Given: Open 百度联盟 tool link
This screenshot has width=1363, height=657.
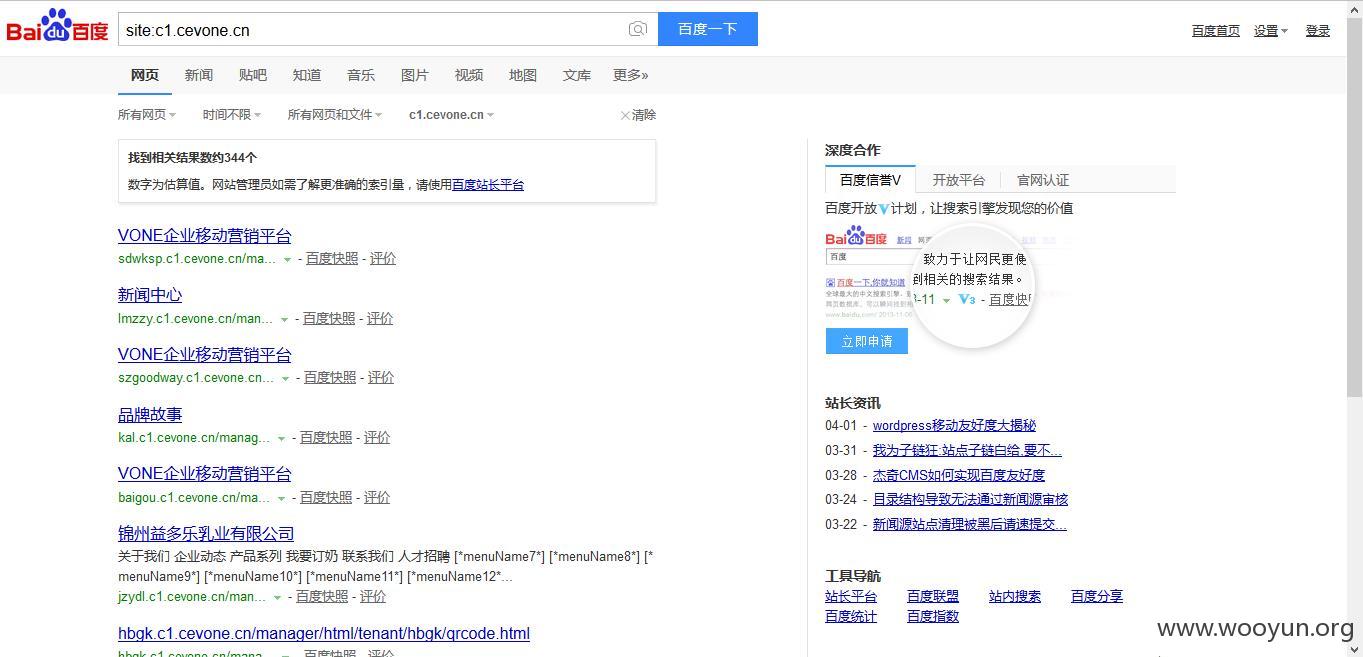Looking at the screenshot, I should [x=933, y=596].
